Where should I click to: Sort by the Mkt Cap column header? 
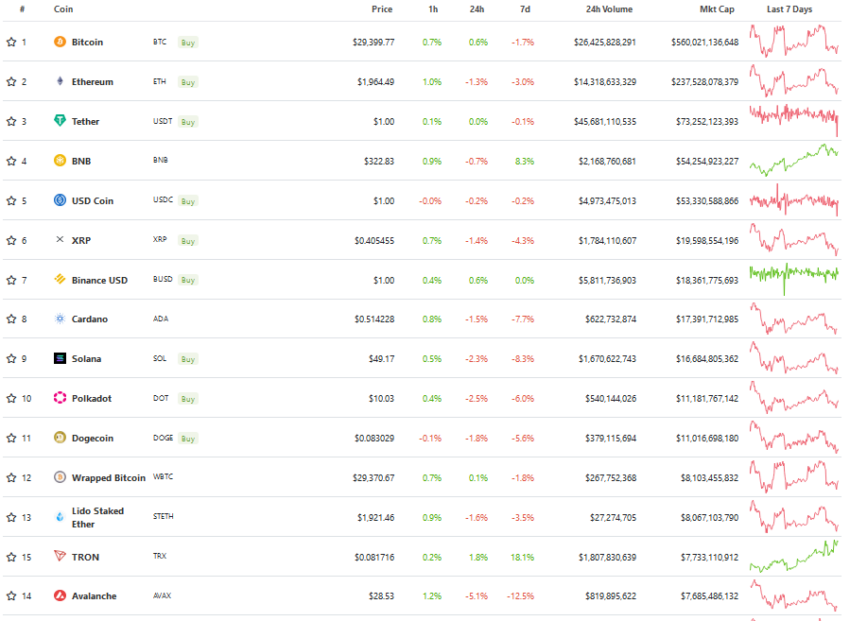coord(717,9)
